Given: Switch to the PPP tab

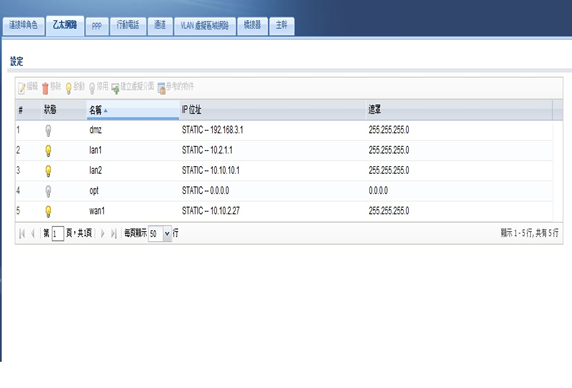Looking at the screenshot, I should (x=97, y=26).
